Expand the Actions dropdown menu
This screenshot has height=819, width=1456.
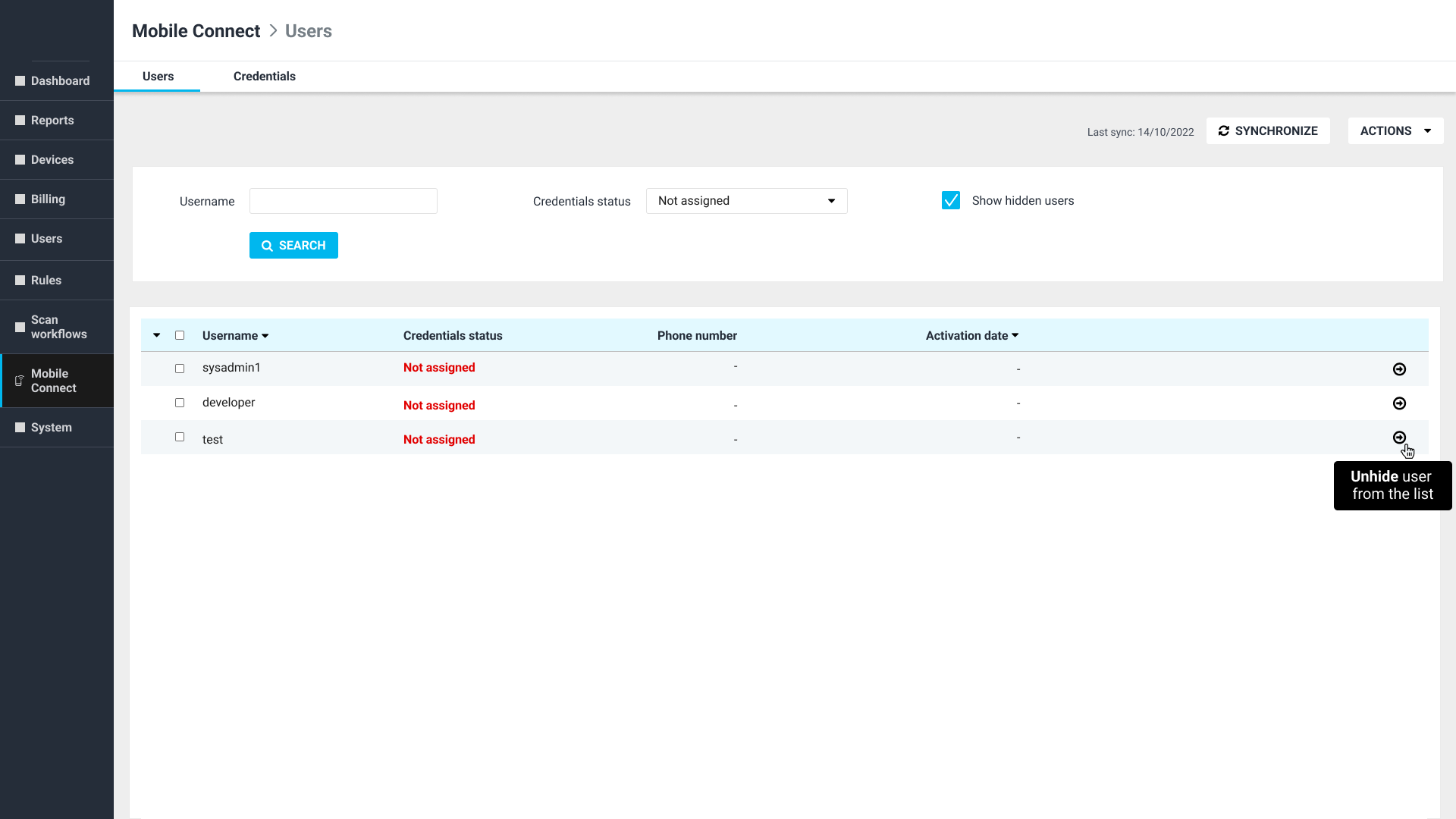pos(1395,131)
